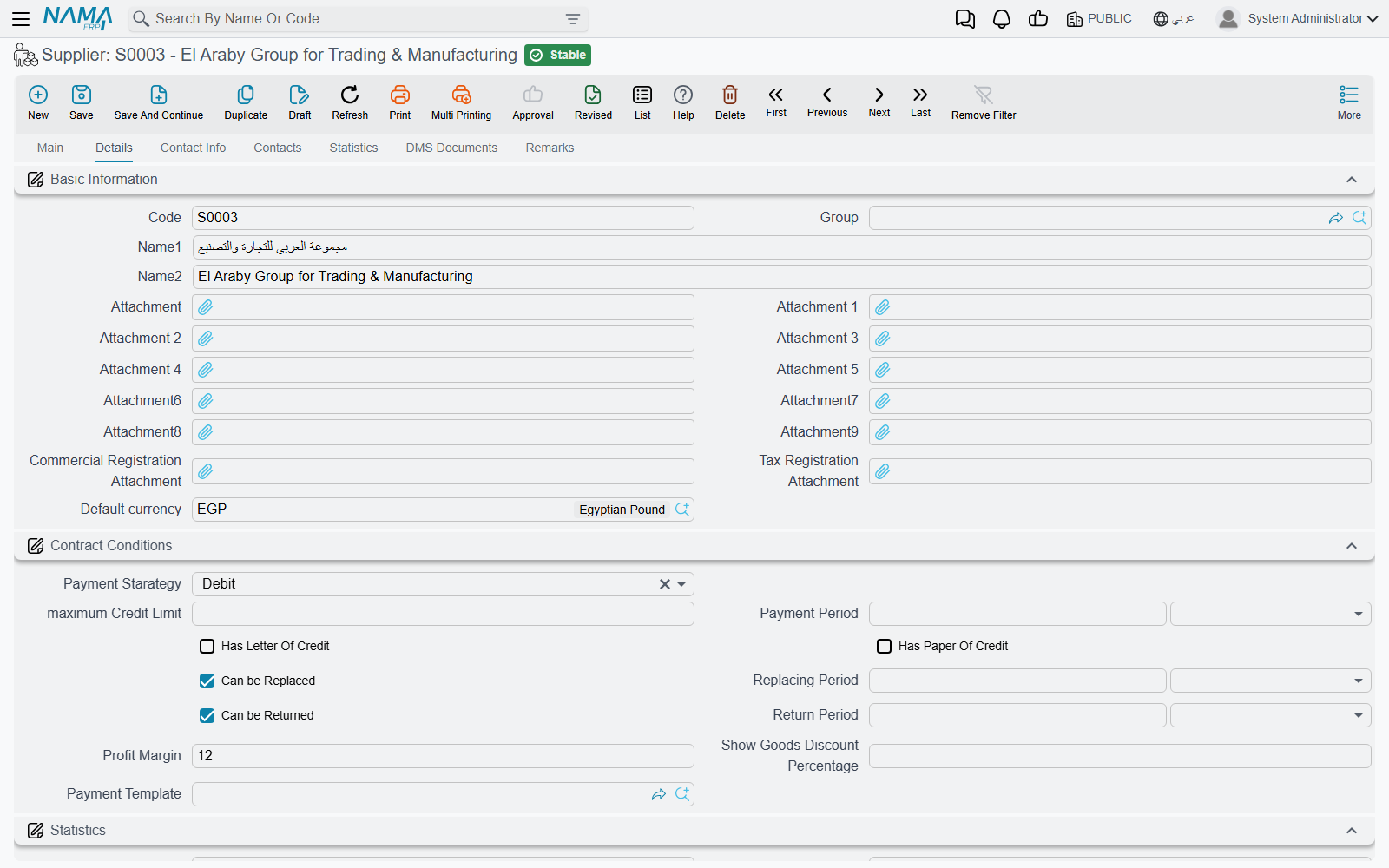This screenshot has height=868, width=1389.
Task: Click the Group field search icon
Action: click(1359, 218)
